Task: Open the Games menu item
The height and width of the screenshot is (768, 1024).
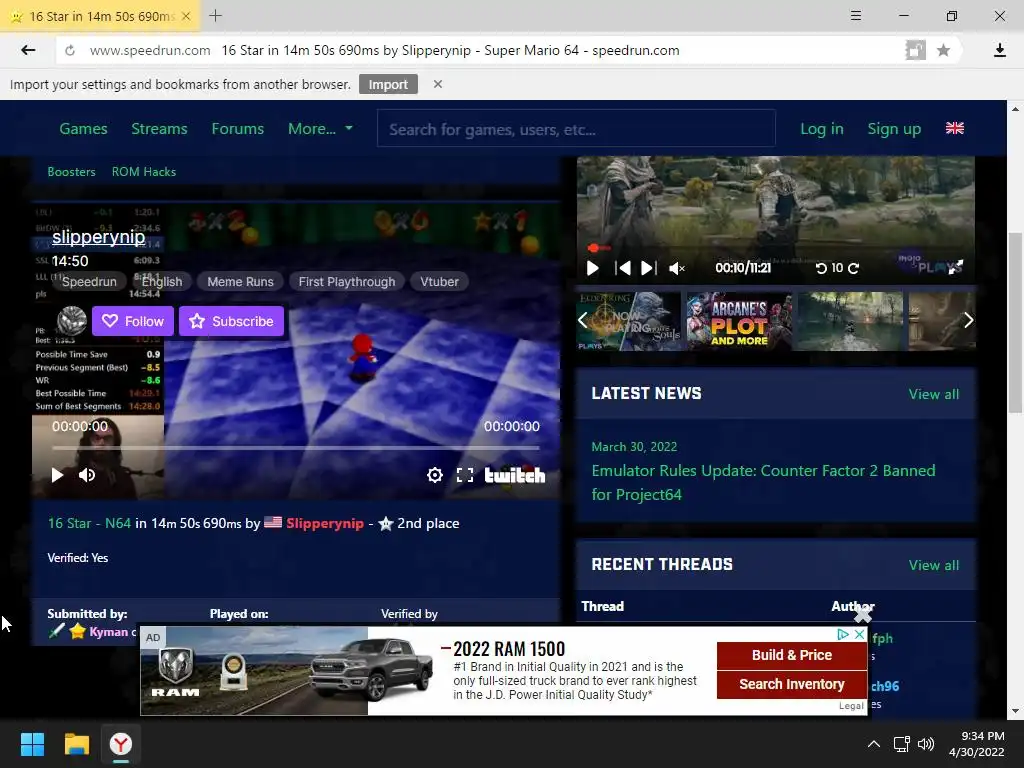Action: [x=83, y=129]
